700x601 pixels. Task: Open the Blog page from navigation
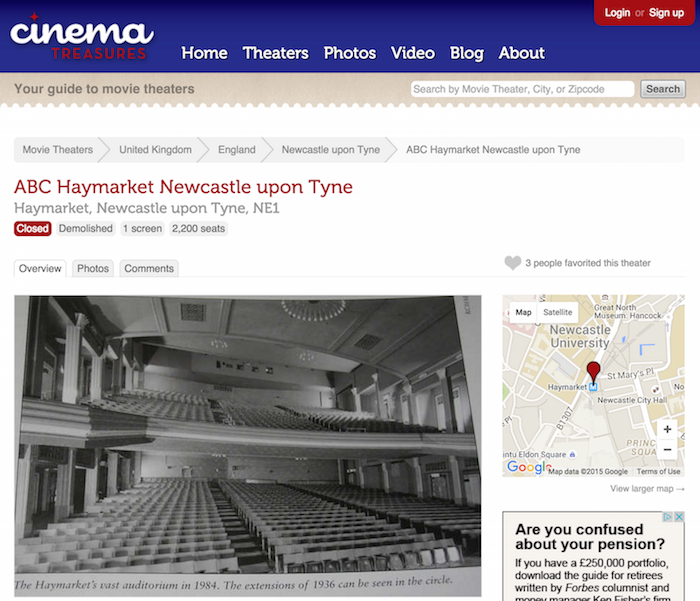(x=466, y=53)
